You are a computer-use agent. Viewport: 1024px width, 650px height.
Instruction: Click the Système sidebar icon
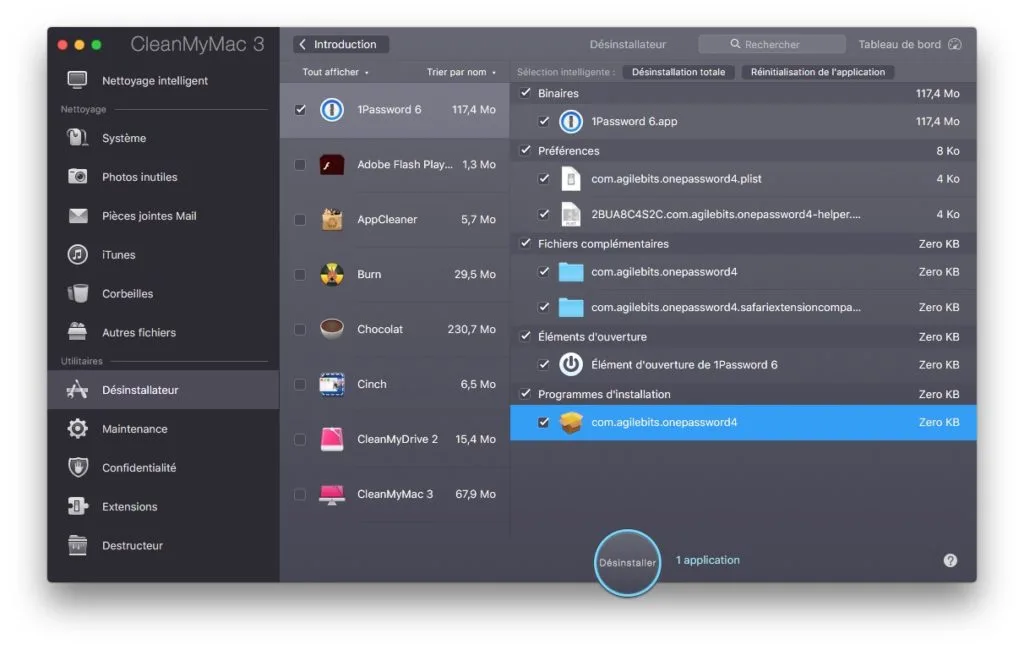click(77, 138)
